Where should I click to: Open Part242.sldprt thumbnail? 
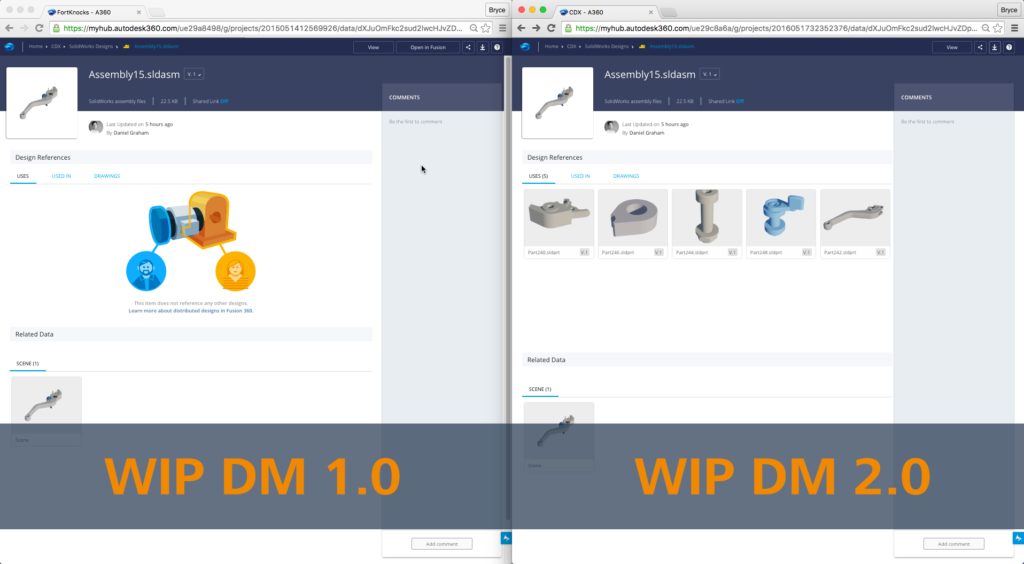(855, 217)
